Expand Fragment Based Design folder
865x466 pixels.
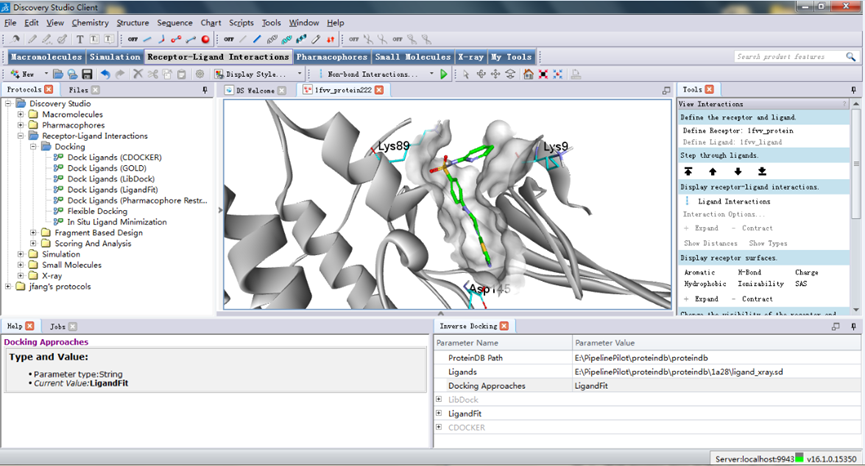[33, 233]
